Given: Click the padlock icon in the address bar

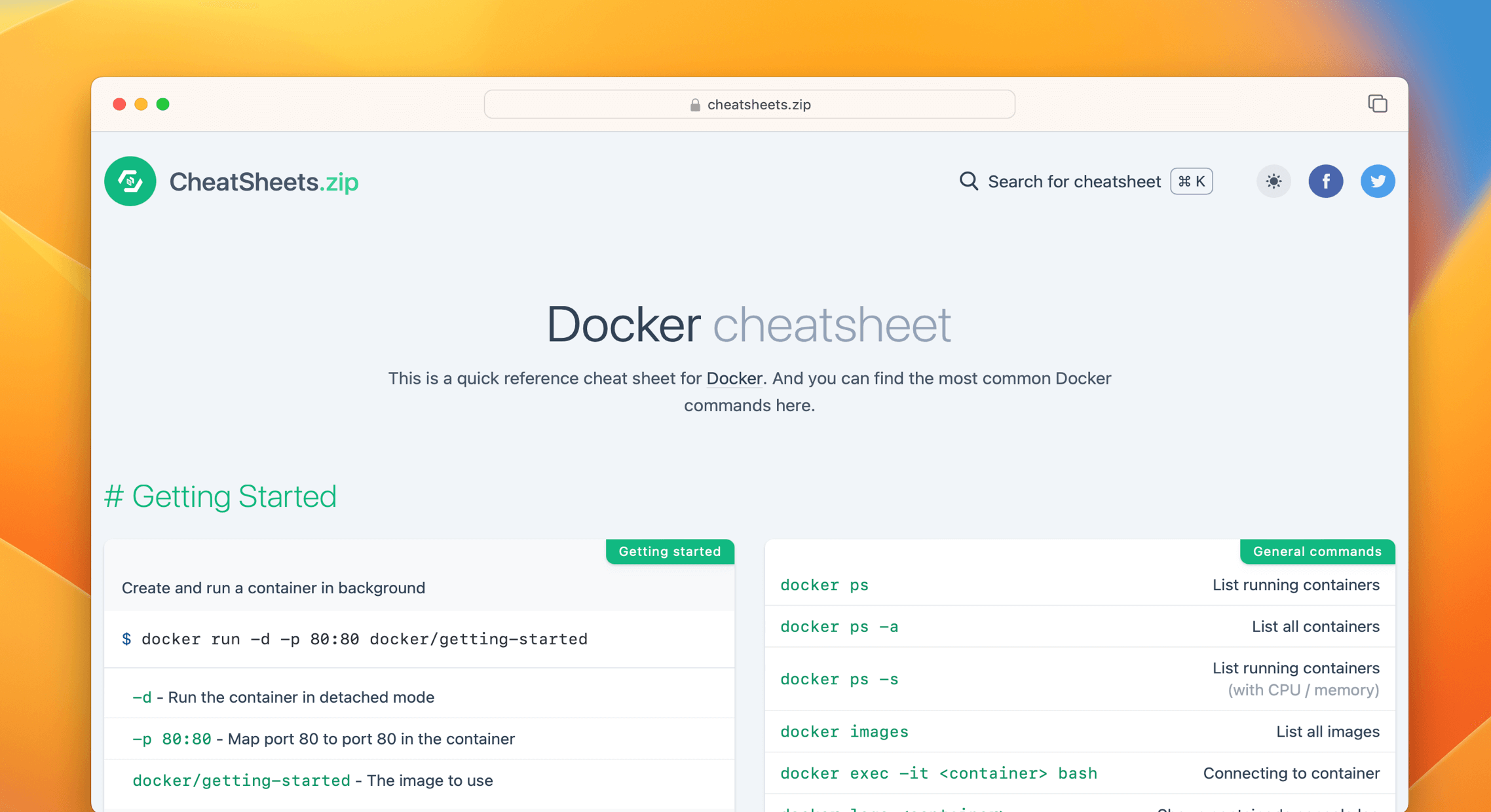Looking at the screenshot, I should (694, 104).
